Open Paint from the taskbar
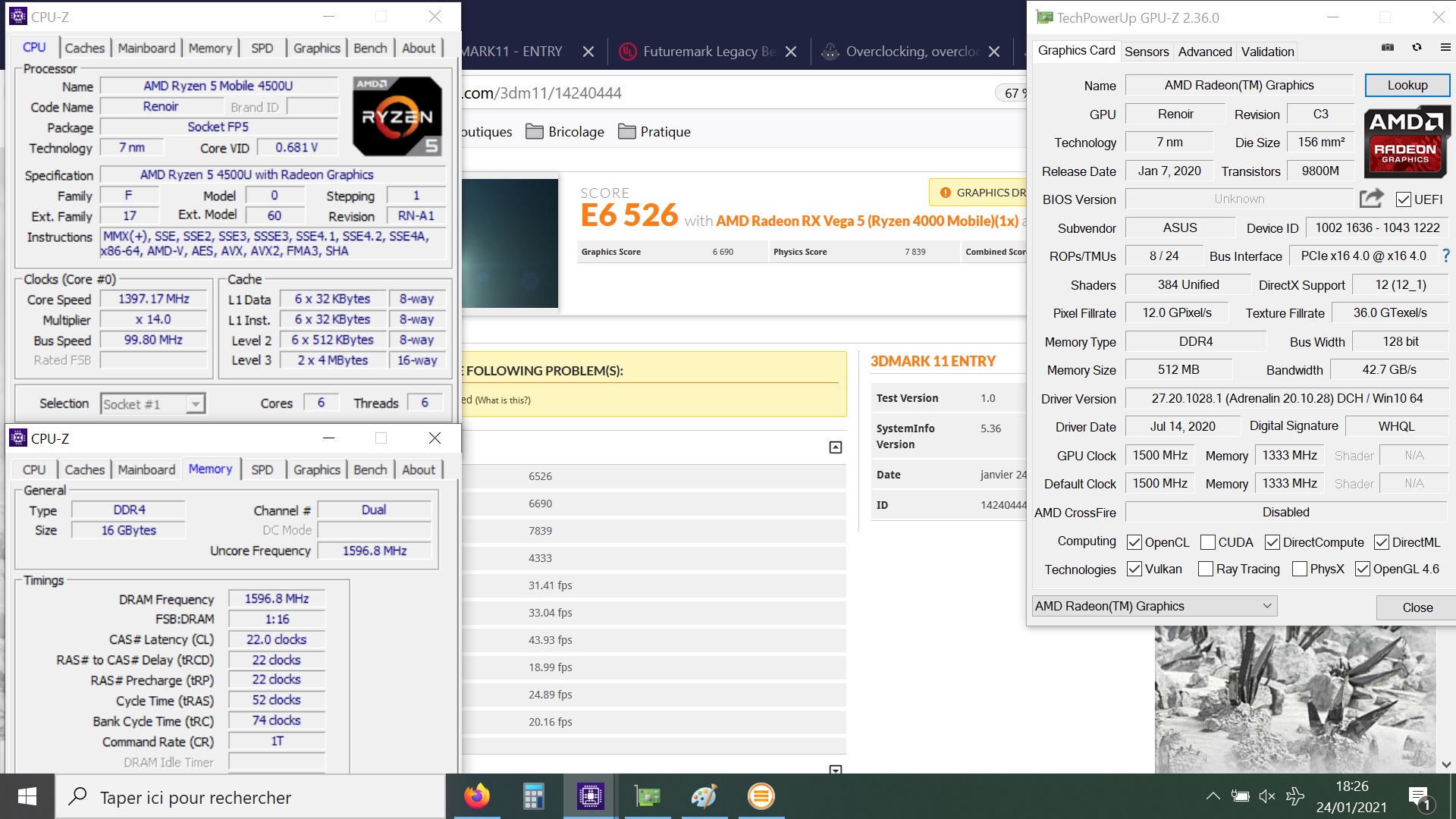The width and height of the screenshot is (1456, 819). [x=704, y=796]
